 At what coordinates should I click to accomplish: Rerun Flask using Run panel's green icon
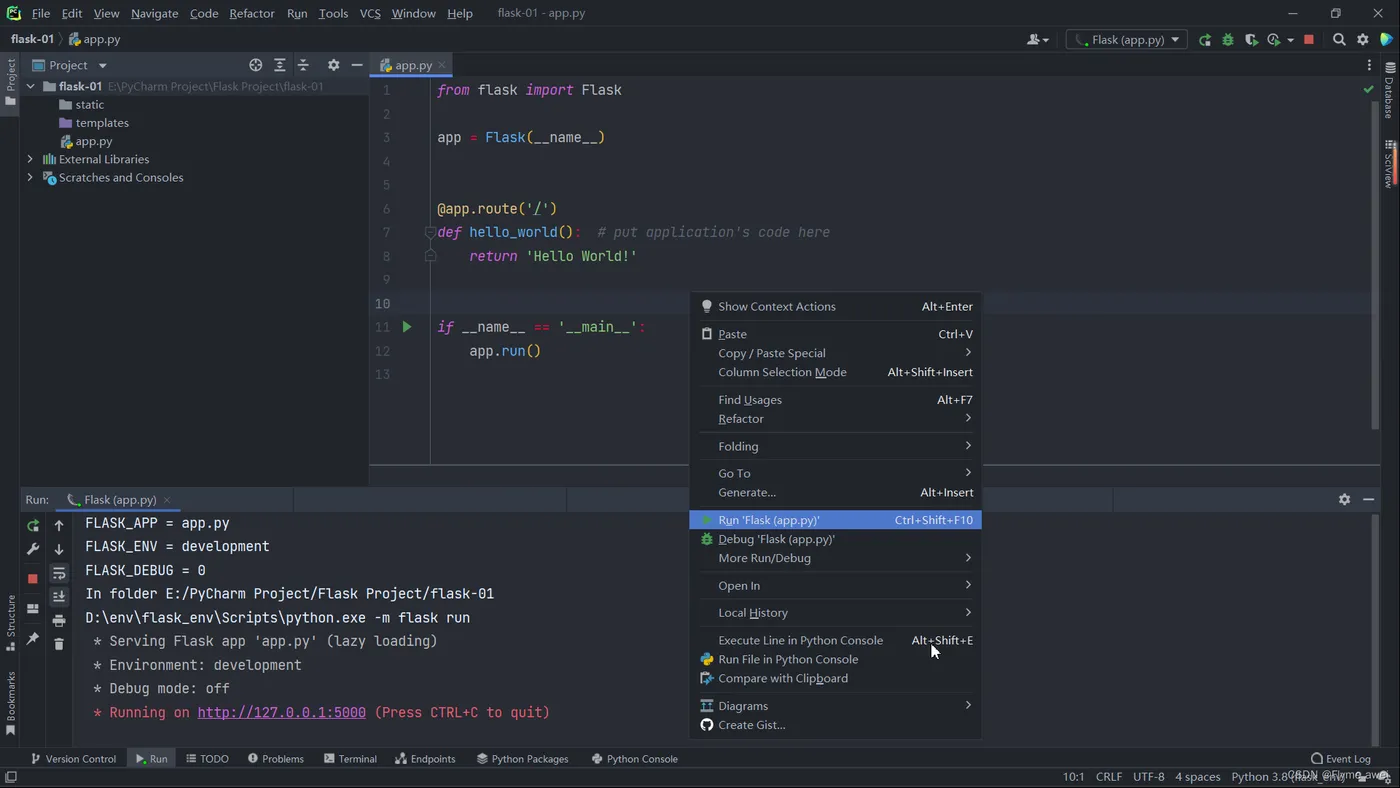33,526
